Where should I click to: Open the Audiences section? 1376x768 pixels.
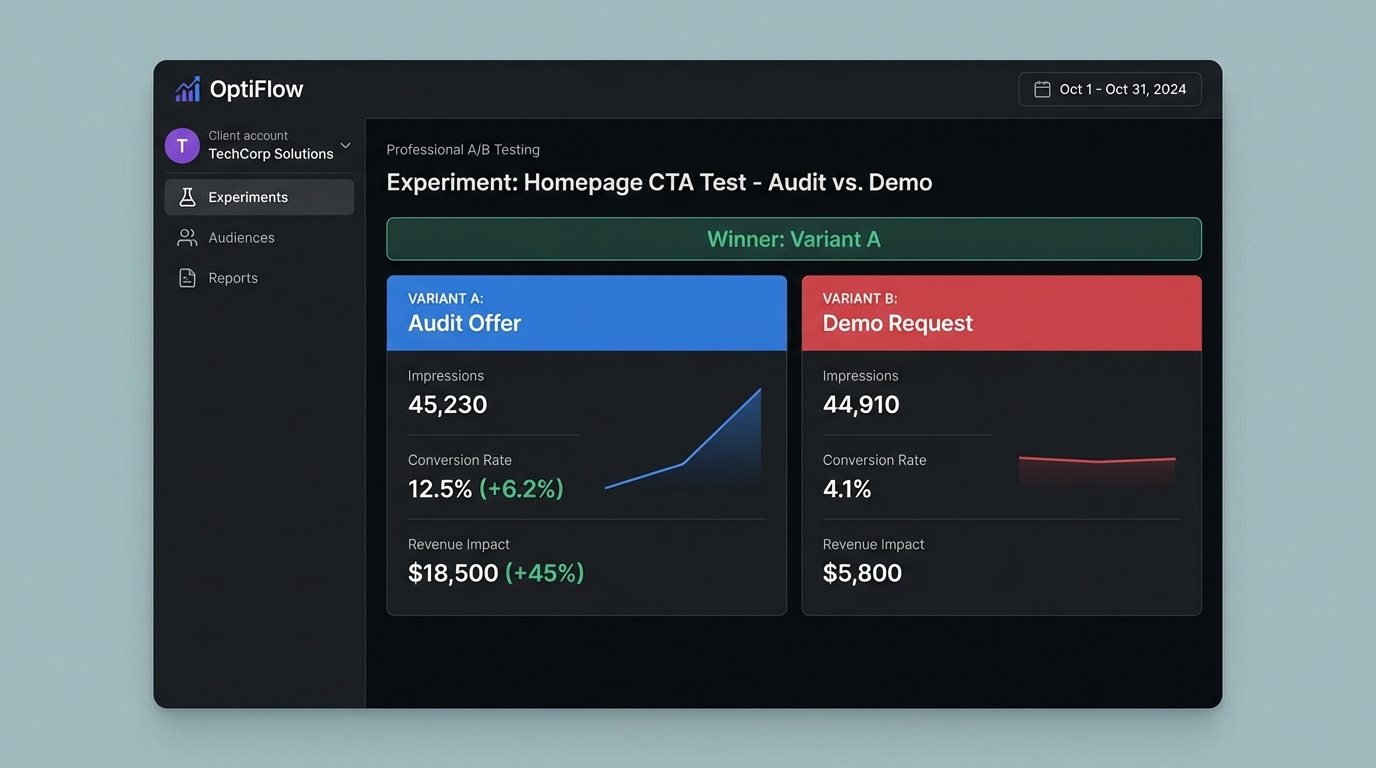pos(241,238)
